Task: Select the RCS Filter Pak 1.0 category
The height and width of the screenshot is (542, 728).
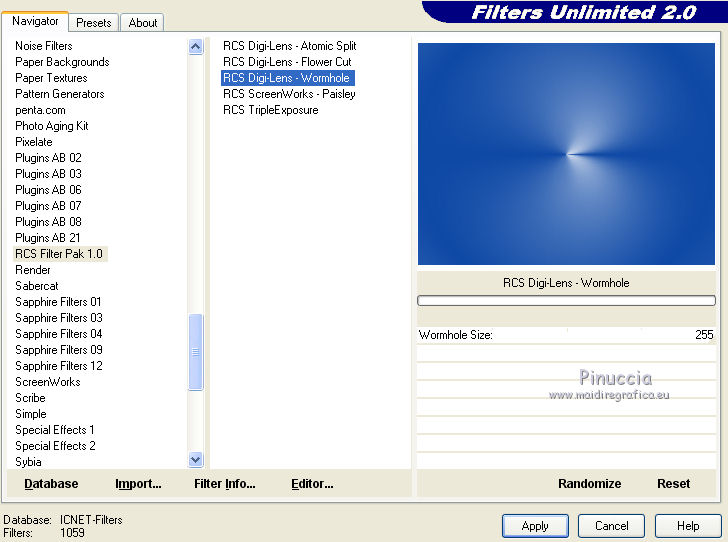Action: pyautogui.click(x=59, y=254)
